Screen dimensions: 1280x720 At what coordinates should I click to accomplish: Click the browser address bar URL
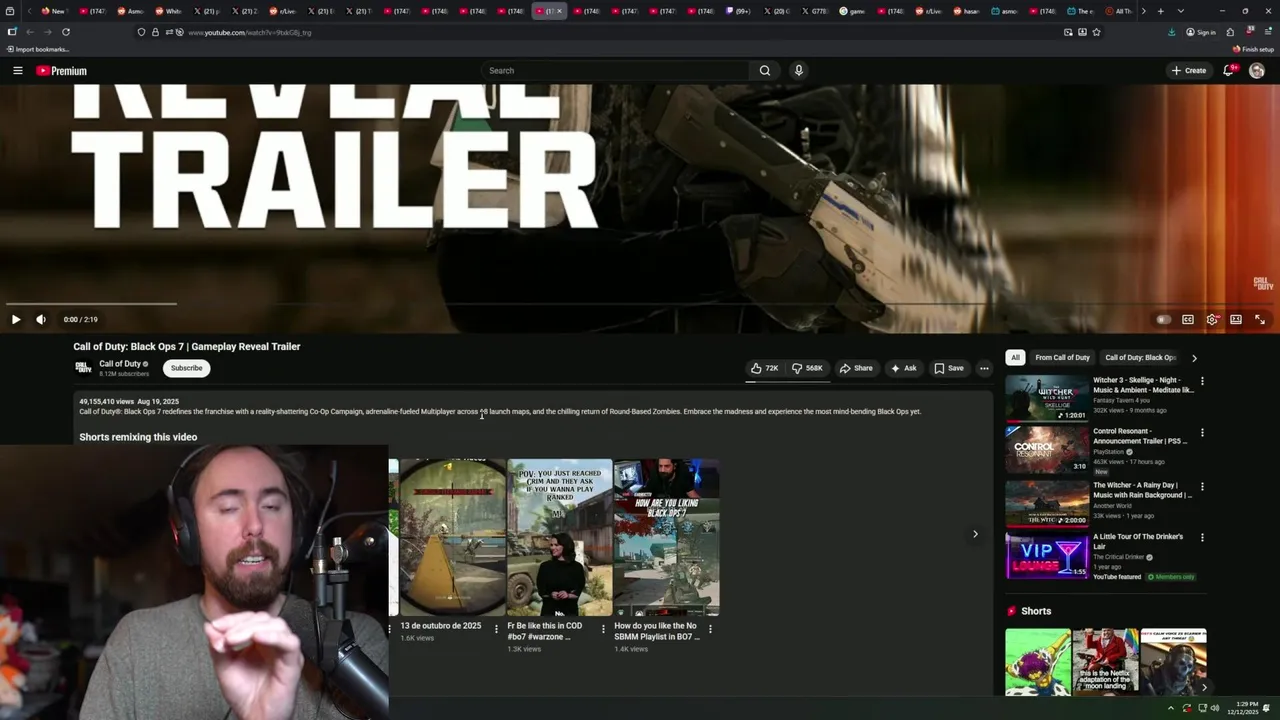pos(250,32)
